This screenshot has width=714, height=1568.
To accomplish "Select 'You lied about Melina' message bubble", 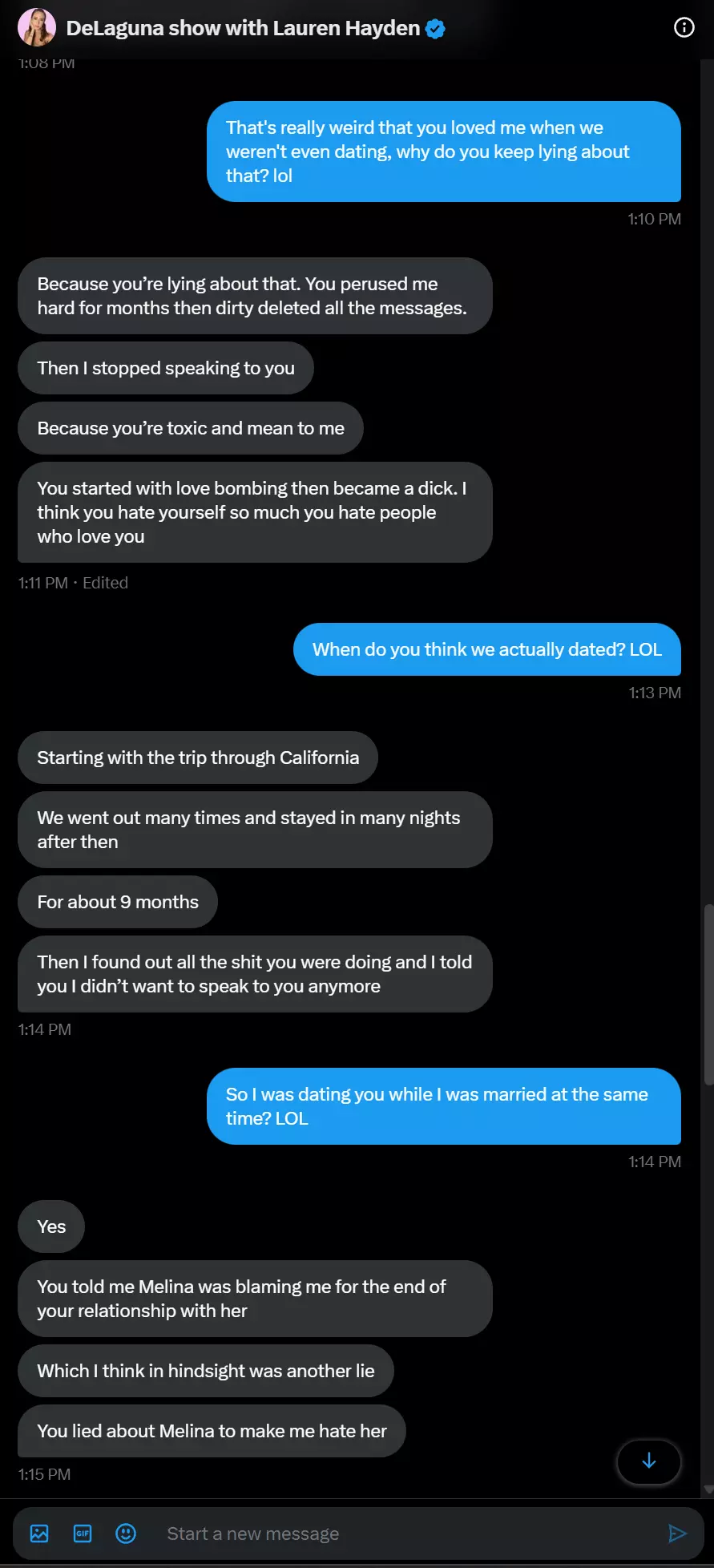I will tap(212, 1431).
